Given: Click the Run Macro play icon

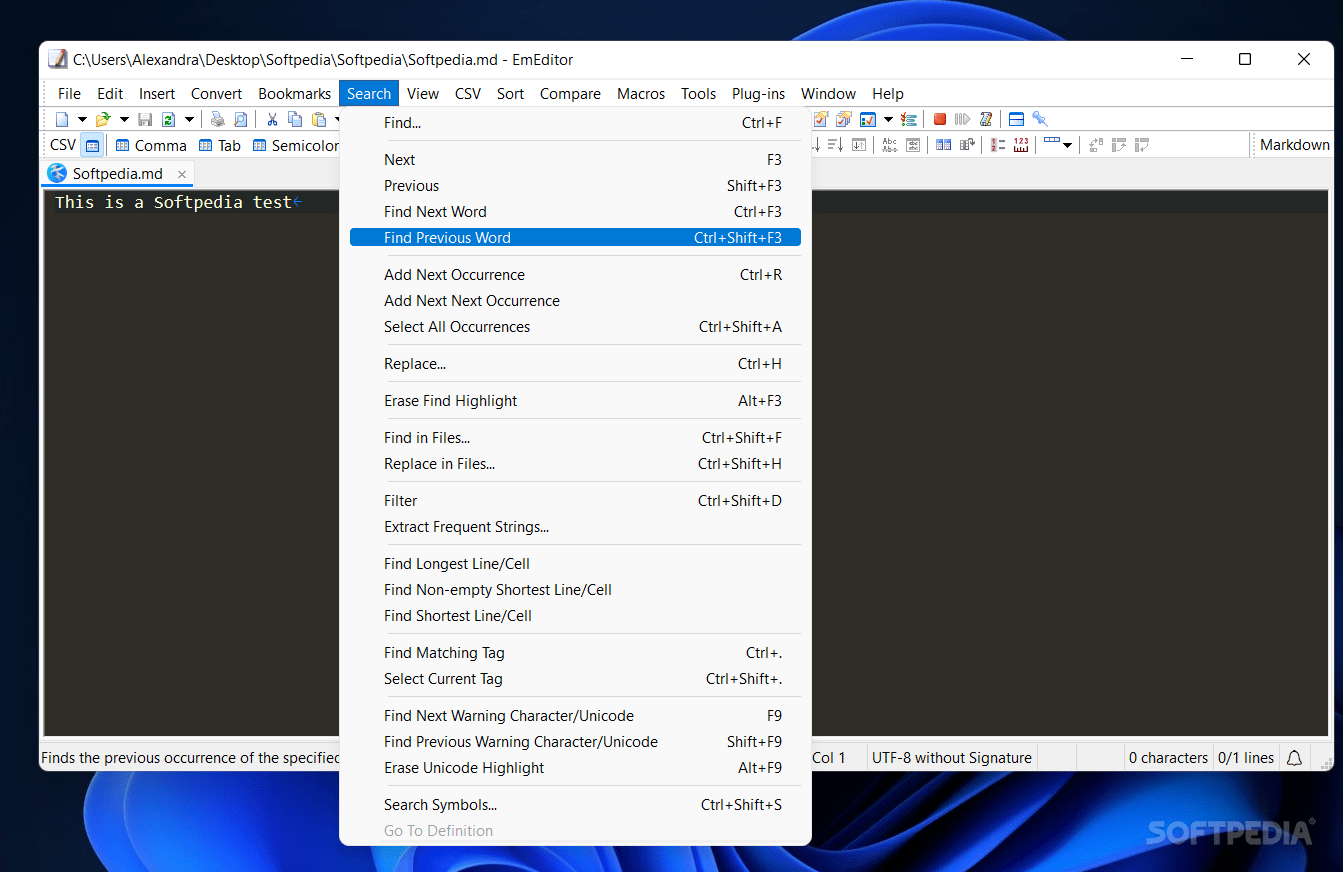Looking at the screenshot, I should pos(963,119).
